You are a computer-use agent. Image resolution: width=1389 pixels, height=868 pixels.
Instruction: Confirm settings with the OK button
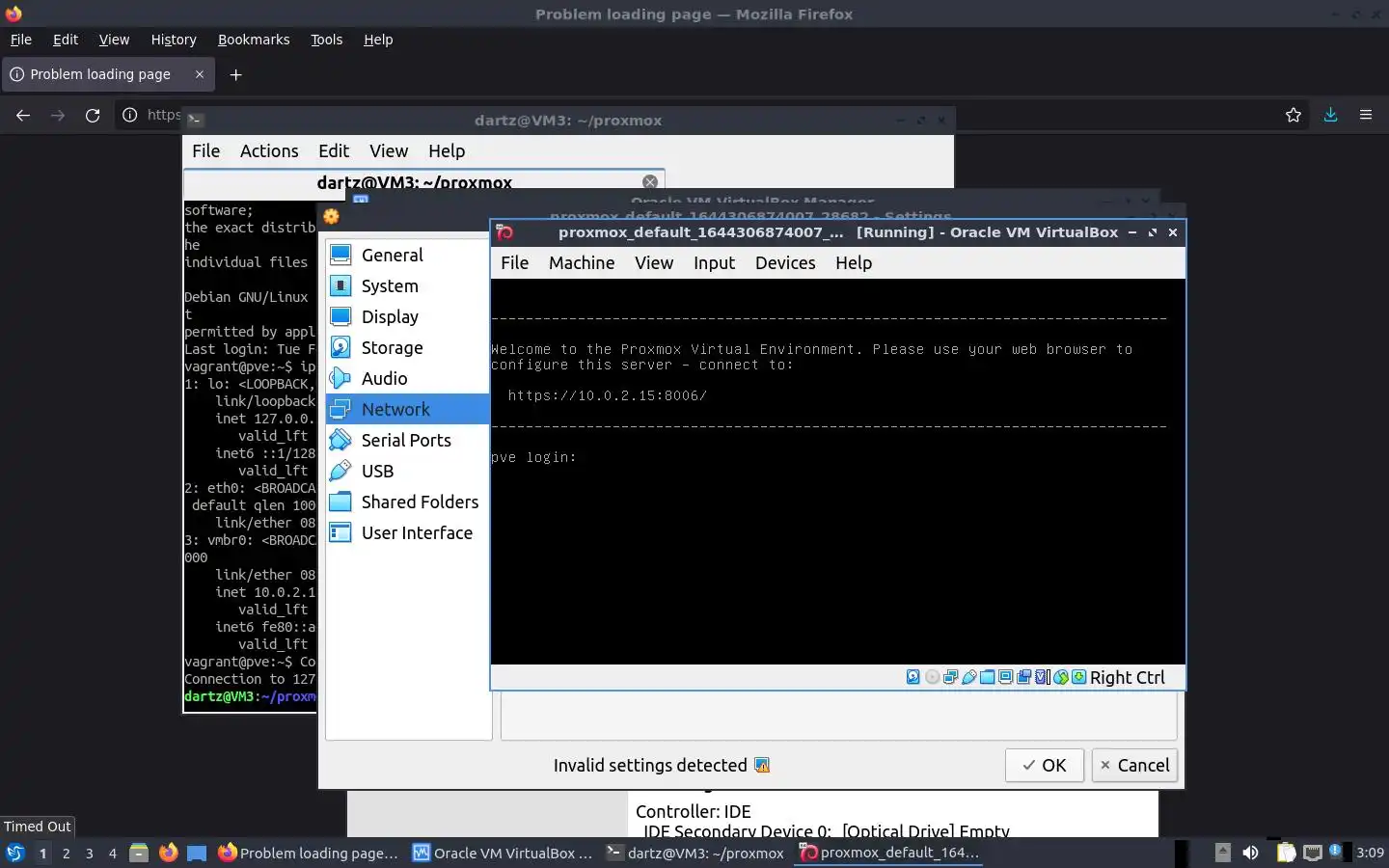pos(1045,765)
